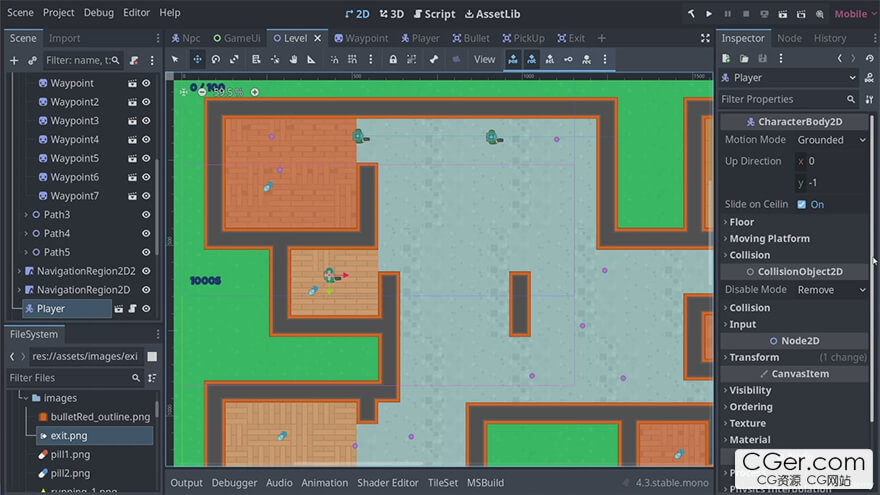Activate the Rotate Mode tool
Screen dimensions: 880x495
point(216,59)
